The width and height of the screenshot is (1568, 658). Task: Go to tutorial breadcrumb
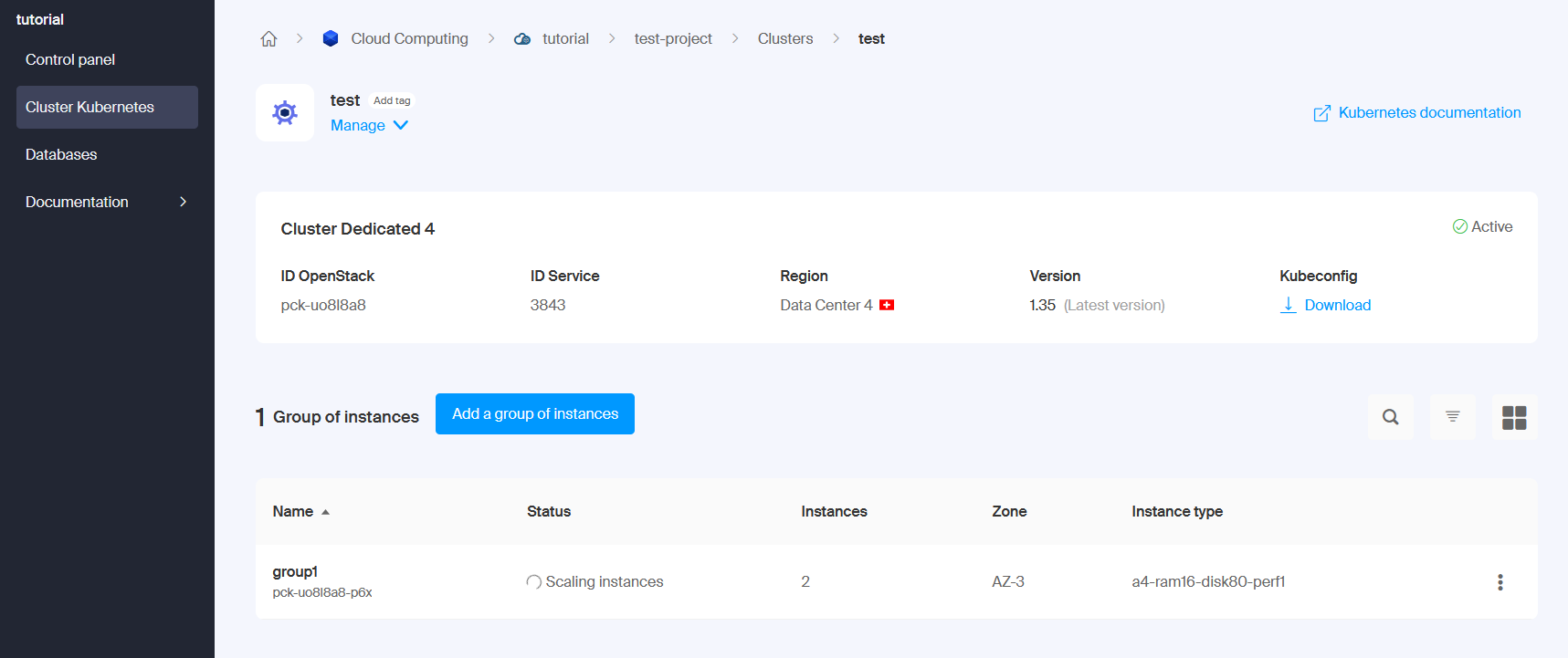tap(565, 38)
